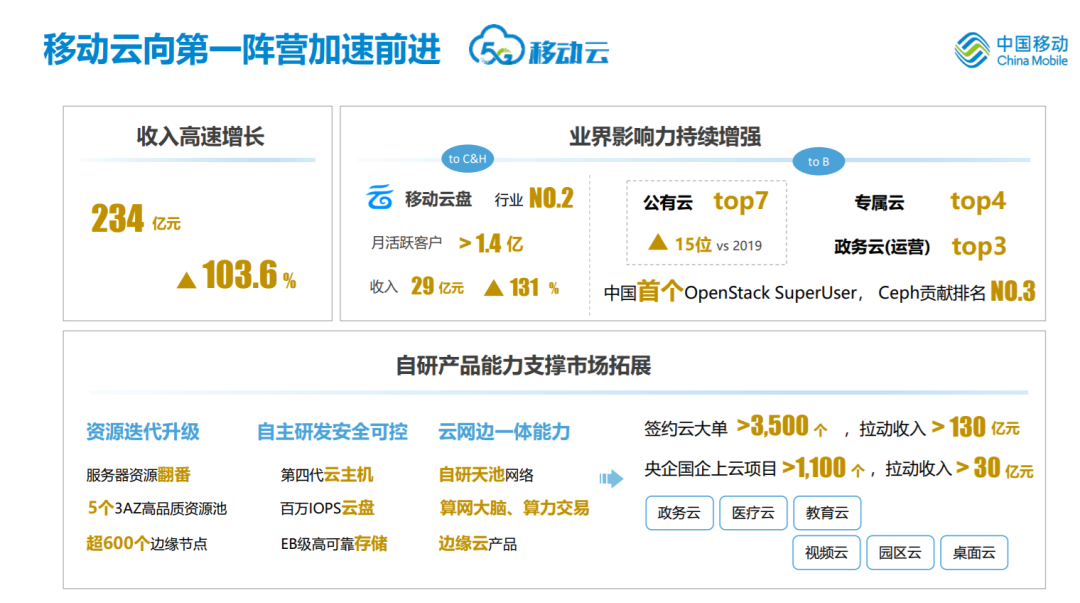
Task: Click the line 超600个边缘节点
Action: tap(147, 544)
